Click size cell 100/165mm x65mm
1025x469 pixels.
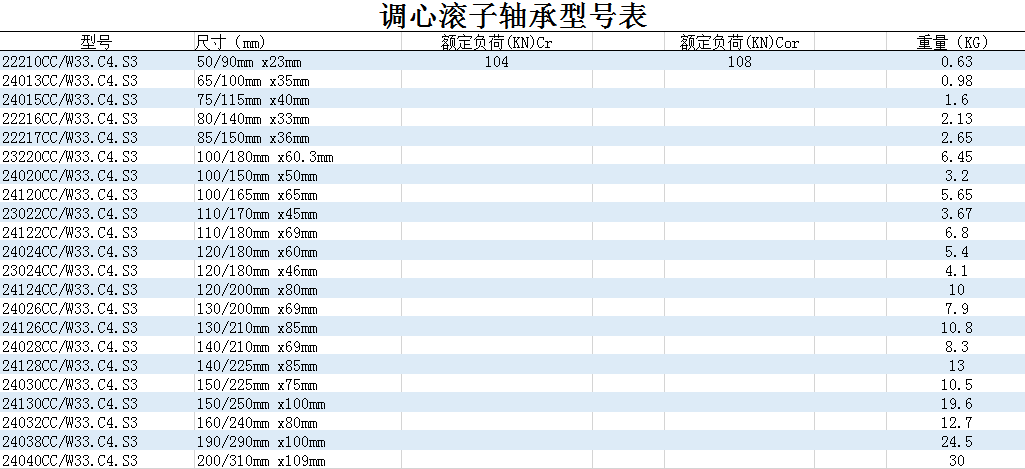257,195
